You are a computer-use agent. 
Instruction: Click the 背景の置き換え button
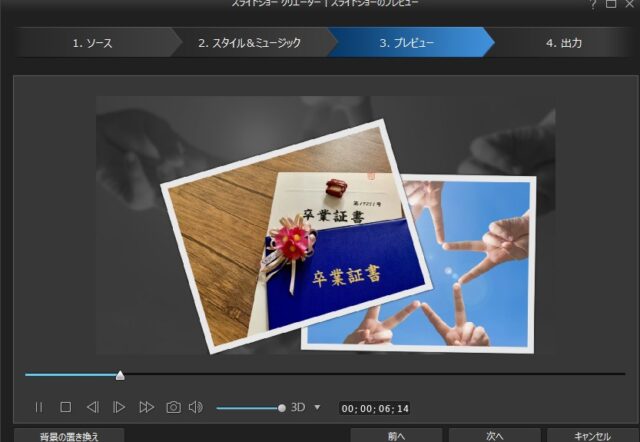coord(69,436)
